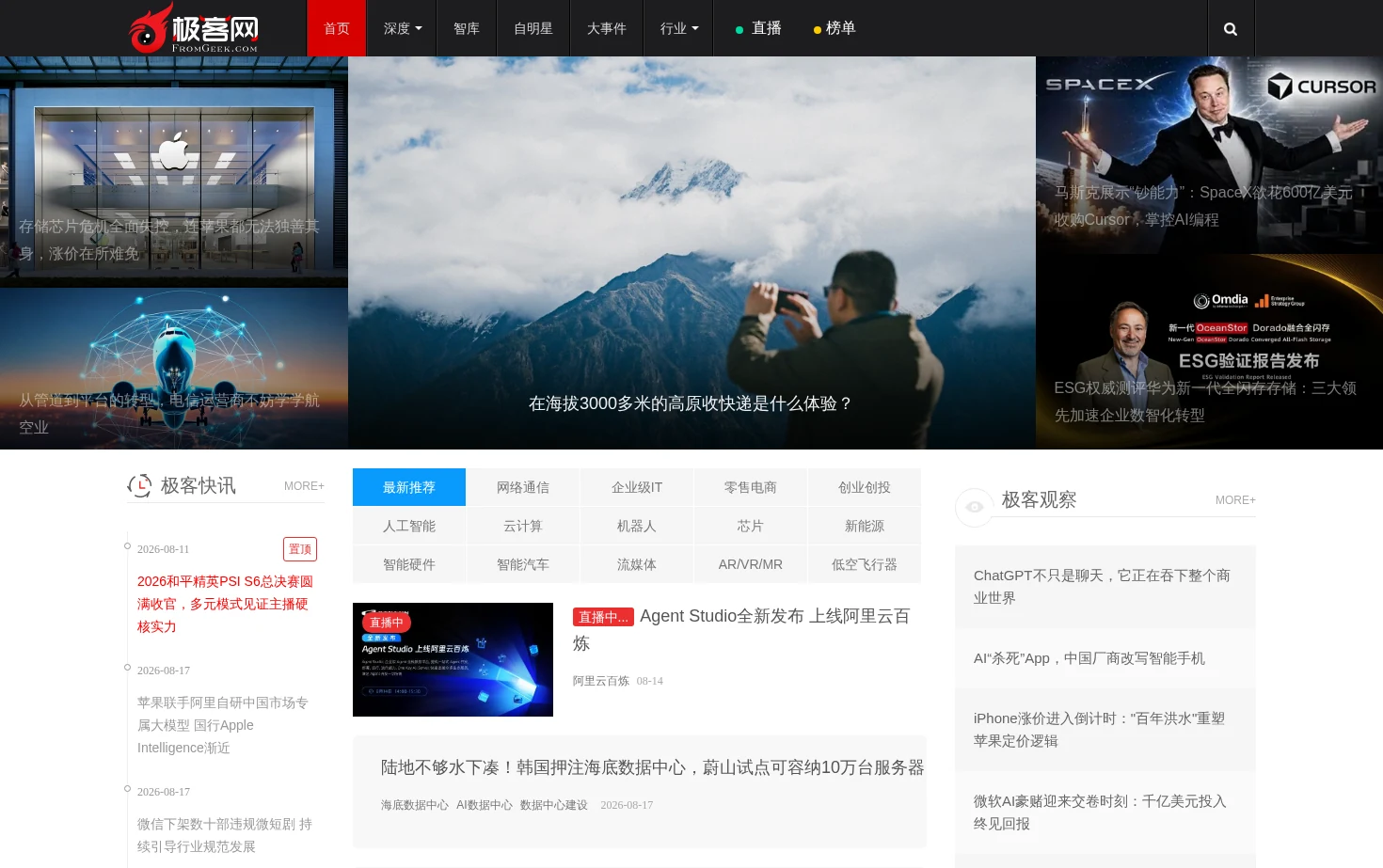Open the Apple store banner image
1383x868 pixels.
[174, 171]
